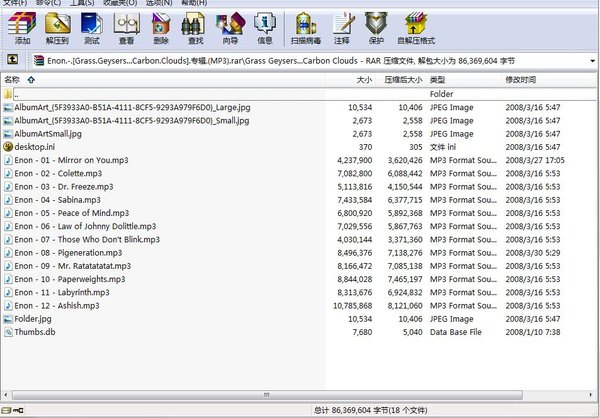Run the 测试 (Test) archive tool
The image size is (600, 418).
pyautogui.click(x=92, y=28)
